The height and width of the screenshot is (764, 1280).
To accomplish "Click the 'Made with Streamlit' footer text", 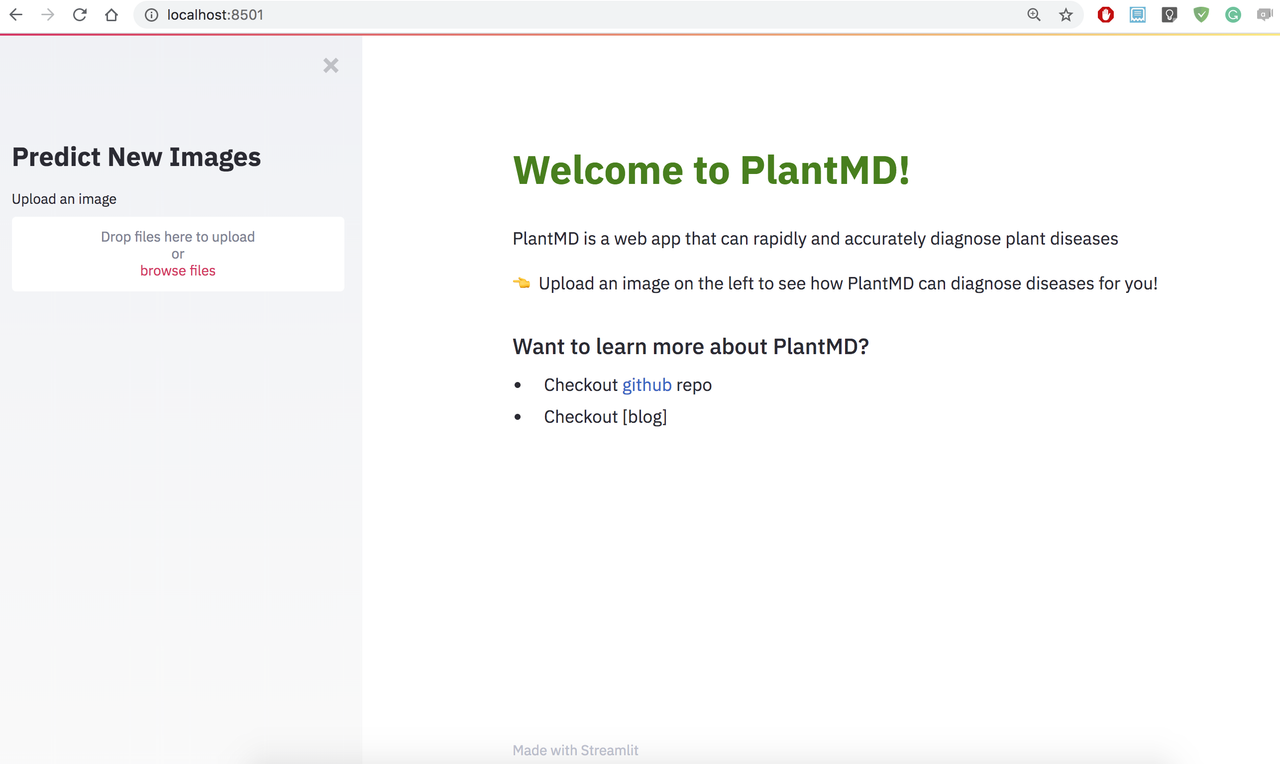I will click(576, 750).
